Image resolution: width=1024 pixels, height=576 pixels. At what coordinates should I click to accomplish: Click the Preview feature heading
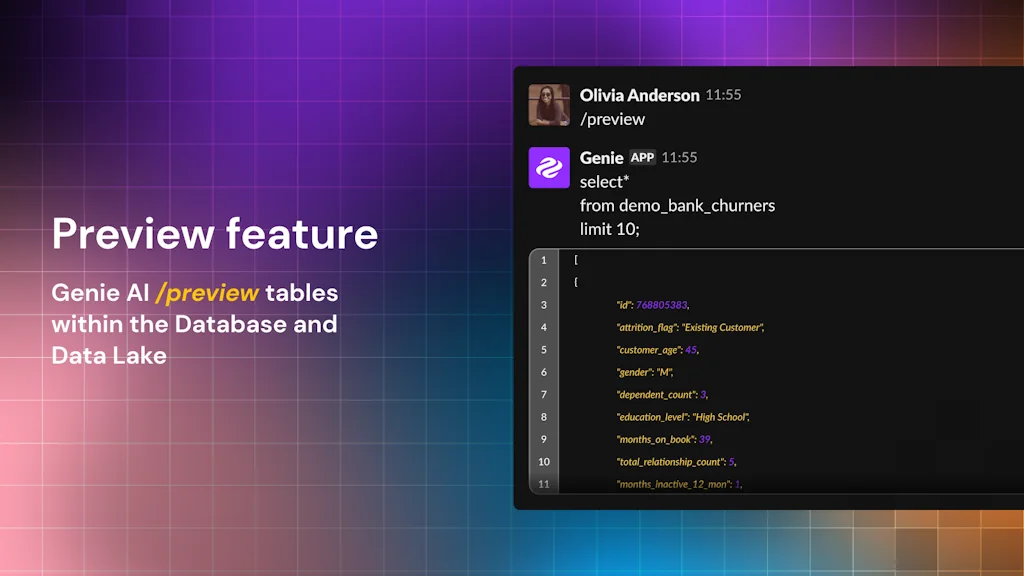(214, 233)
